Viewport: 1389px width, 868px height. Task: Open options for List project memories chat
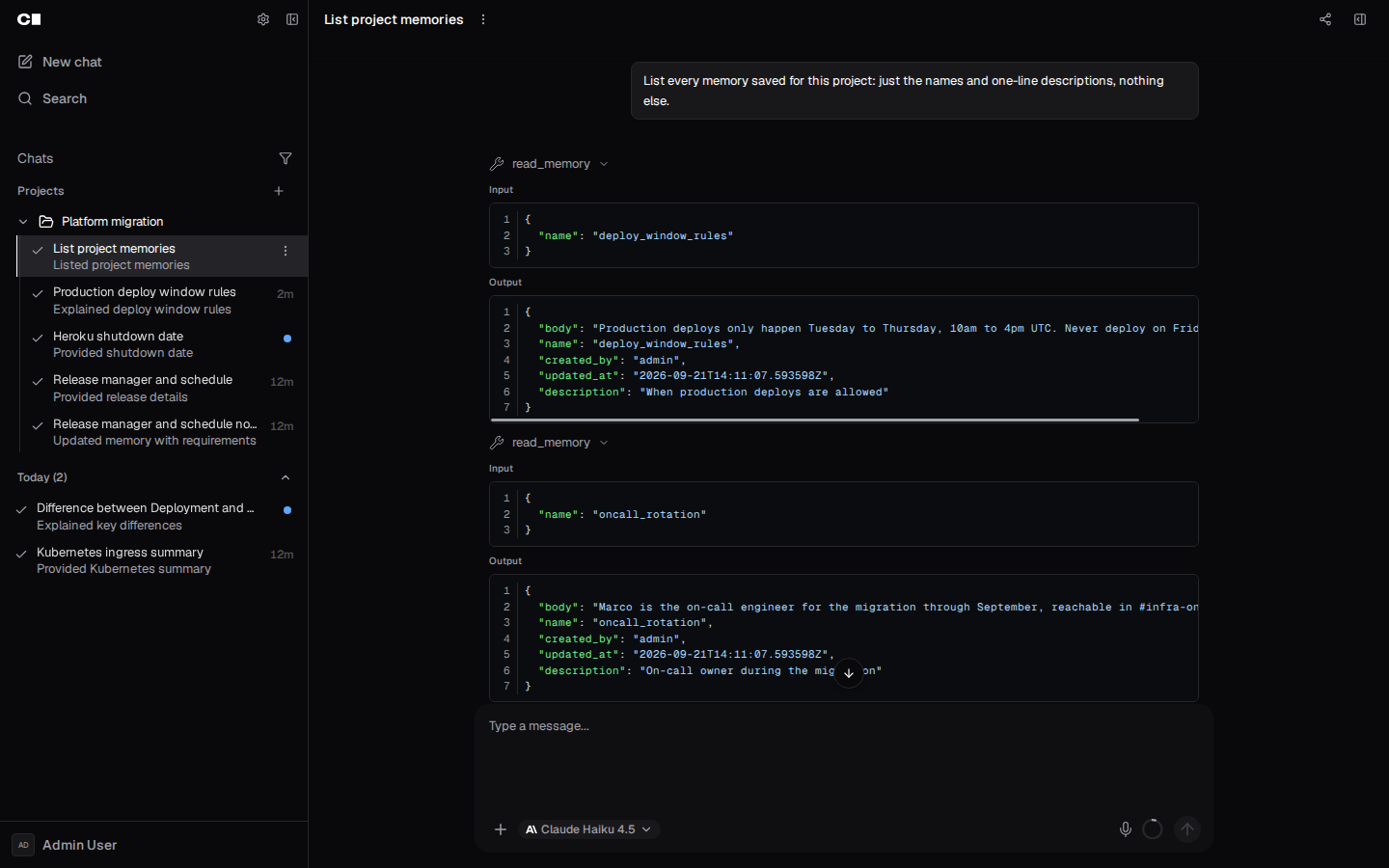(x=286, y=251)
